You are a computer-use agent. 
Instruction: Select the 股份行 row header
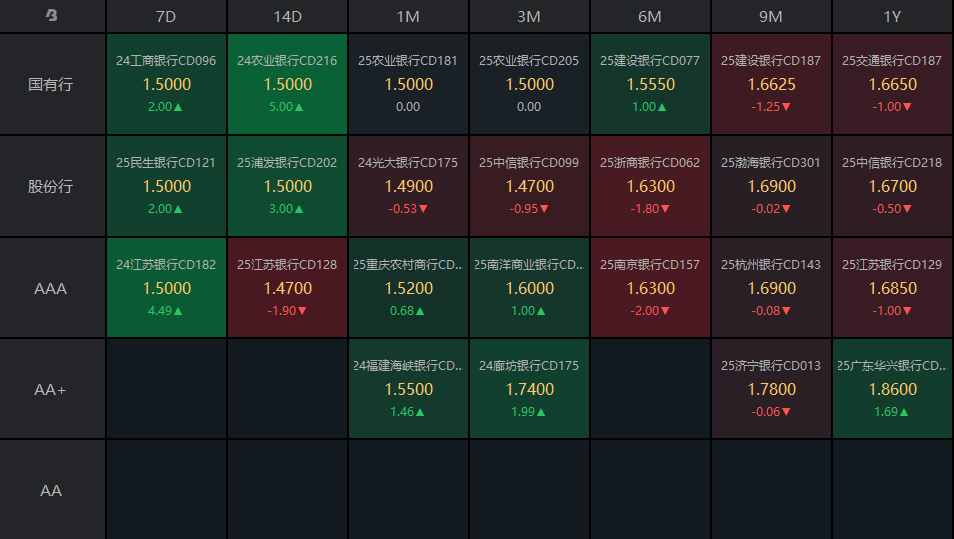click(52, 186)
